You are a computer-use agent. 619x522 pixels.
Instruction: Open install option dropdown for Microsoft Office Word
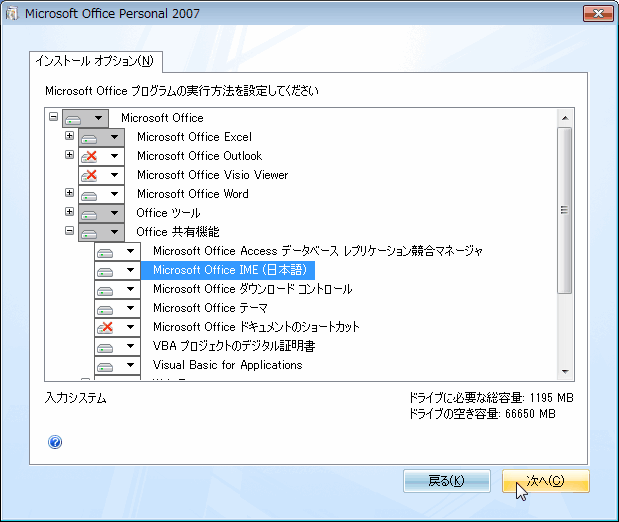[x=114, y=194]
